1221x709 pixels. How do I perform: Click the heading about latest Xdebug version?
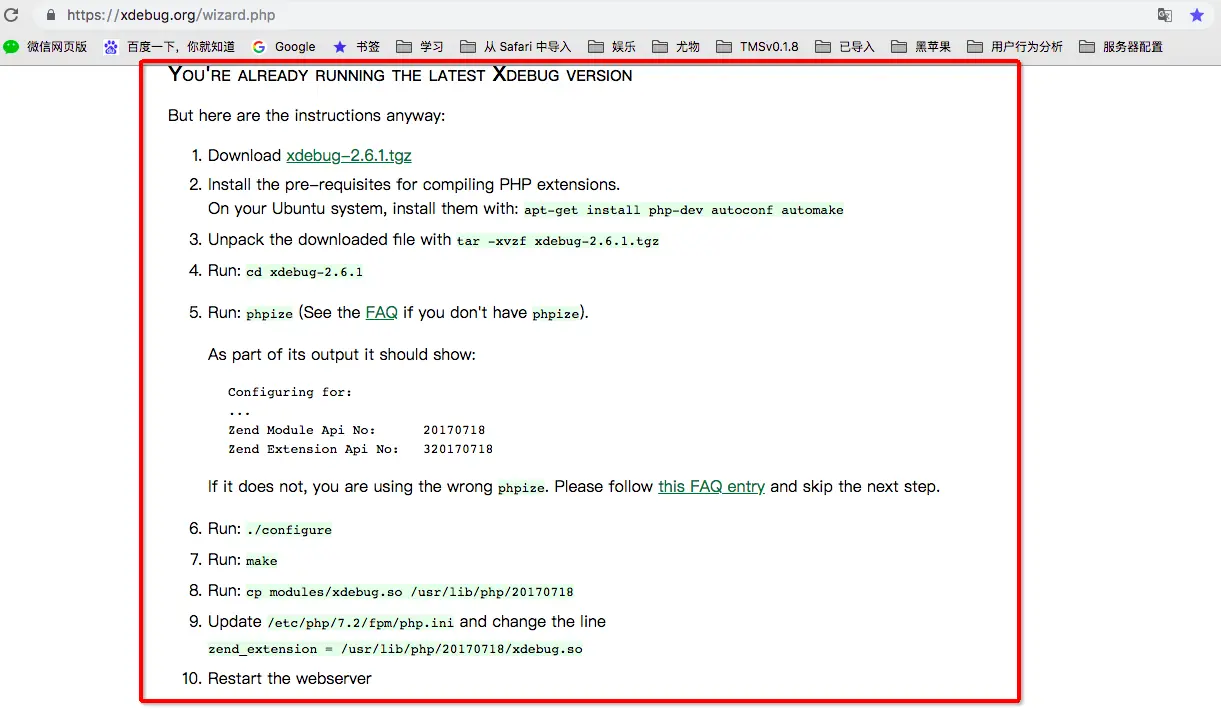tap(400, 75)
